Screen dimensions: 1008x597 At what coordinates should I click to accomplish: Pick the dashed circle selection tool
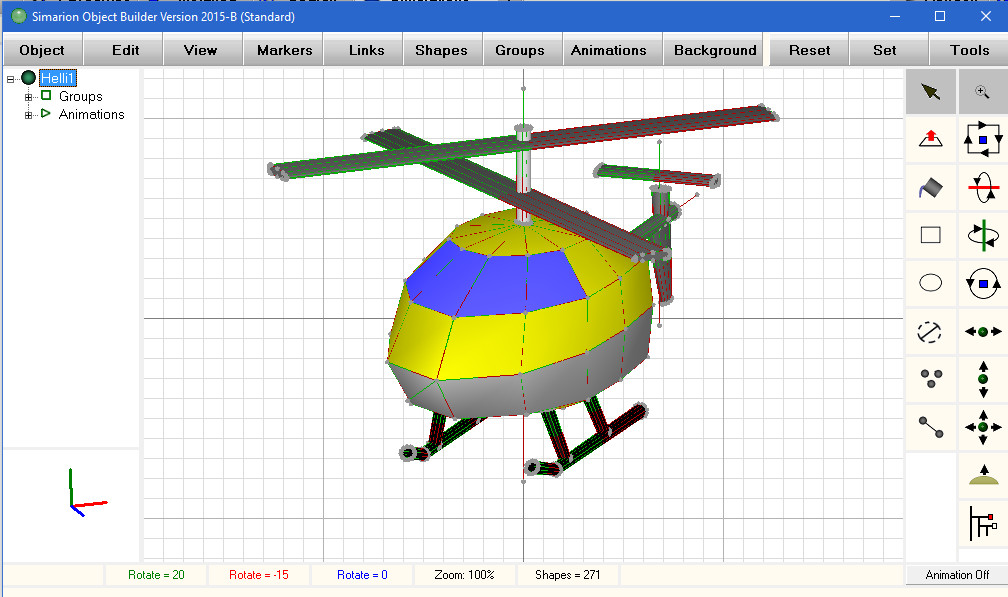click(x=930, y=331)
